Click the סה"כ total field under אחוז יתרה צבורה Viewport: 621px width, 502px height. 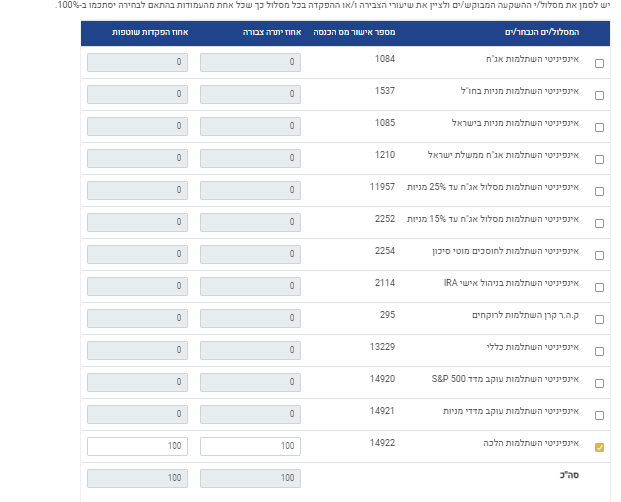click(x=250, y=478)
